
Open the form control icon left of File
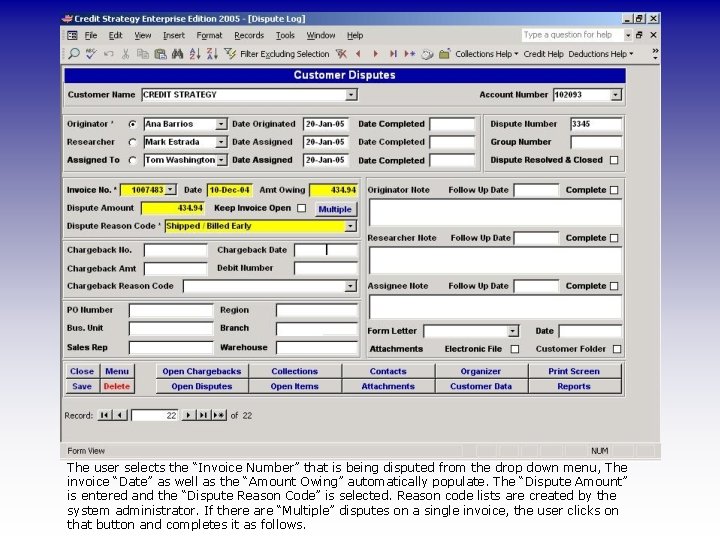click(x=73, y=35)
